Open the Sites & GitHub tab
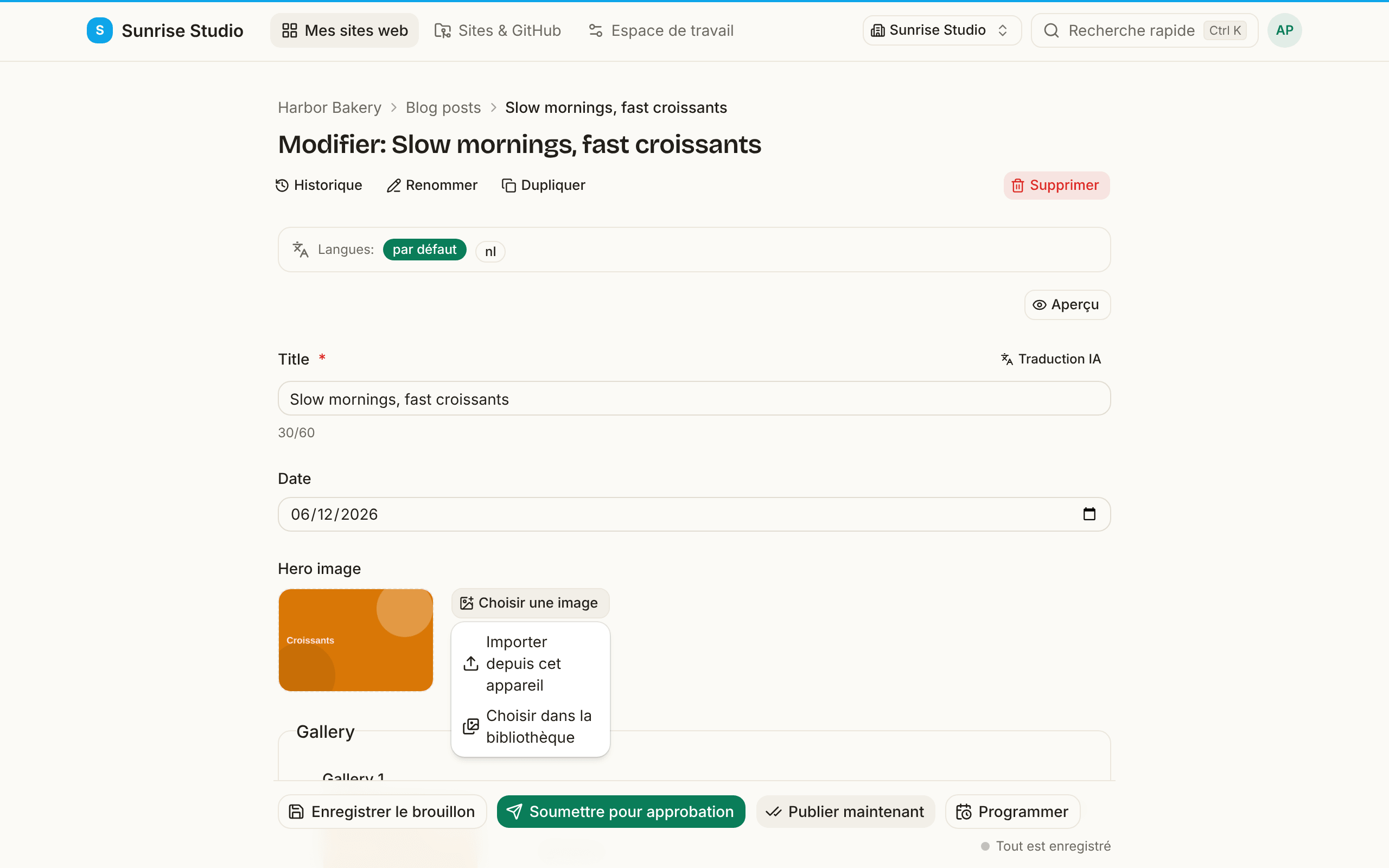This screenshot has width=1389, height=868. [498, 30]
